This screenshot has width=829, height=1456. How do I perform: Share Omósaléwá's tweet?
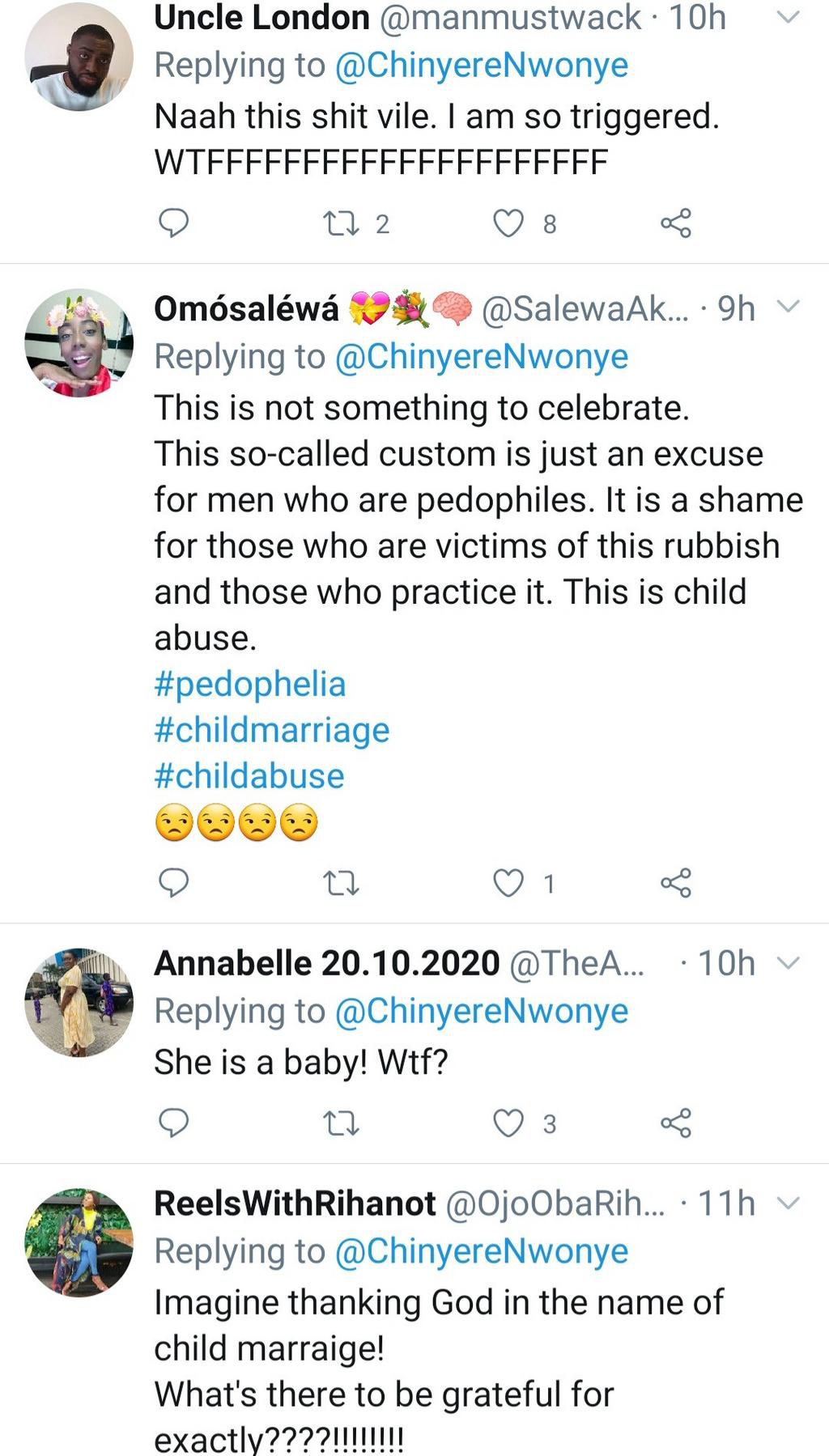(678, 882)
